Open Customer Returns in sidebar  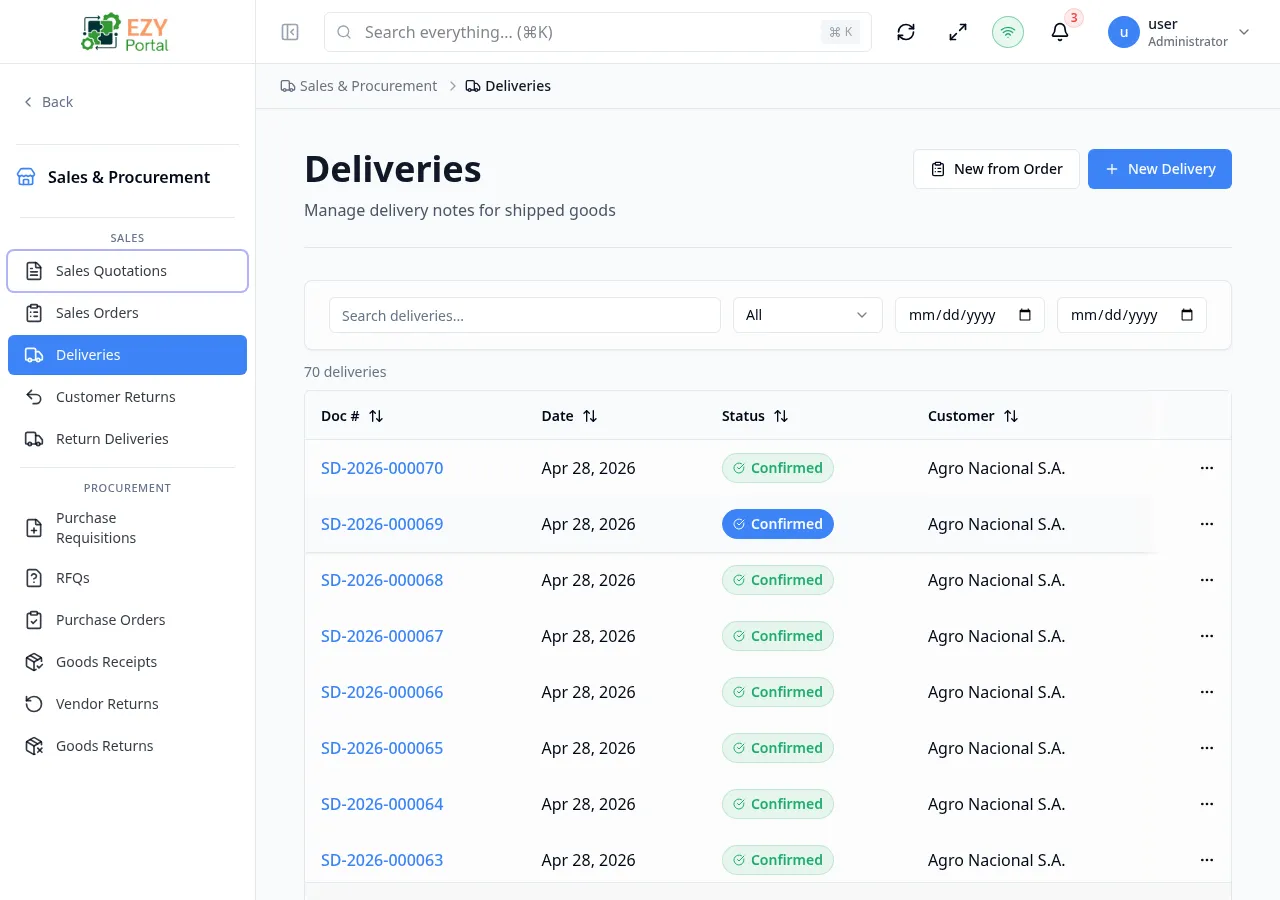(127, 397)
